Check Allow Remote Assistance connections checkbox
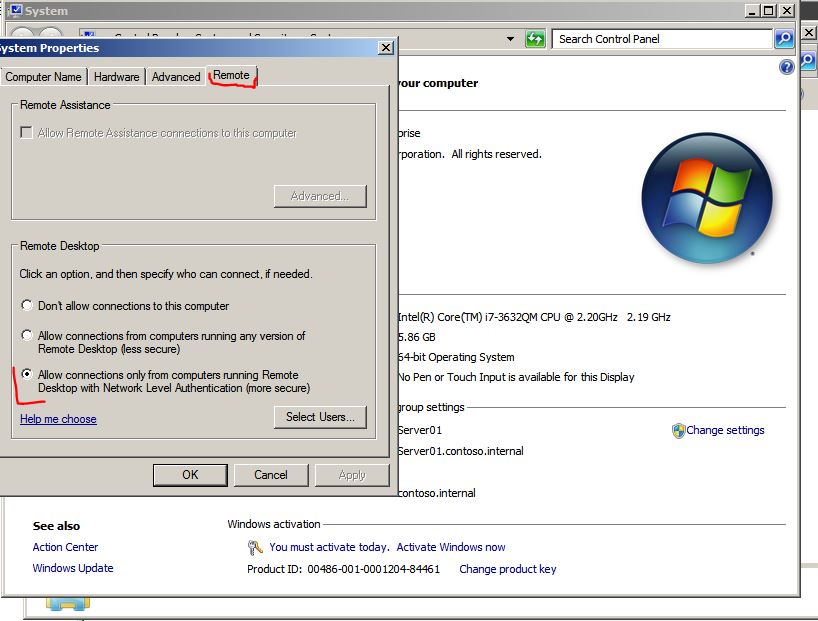Viewport: 818px width, 621px height. point(26,132)
